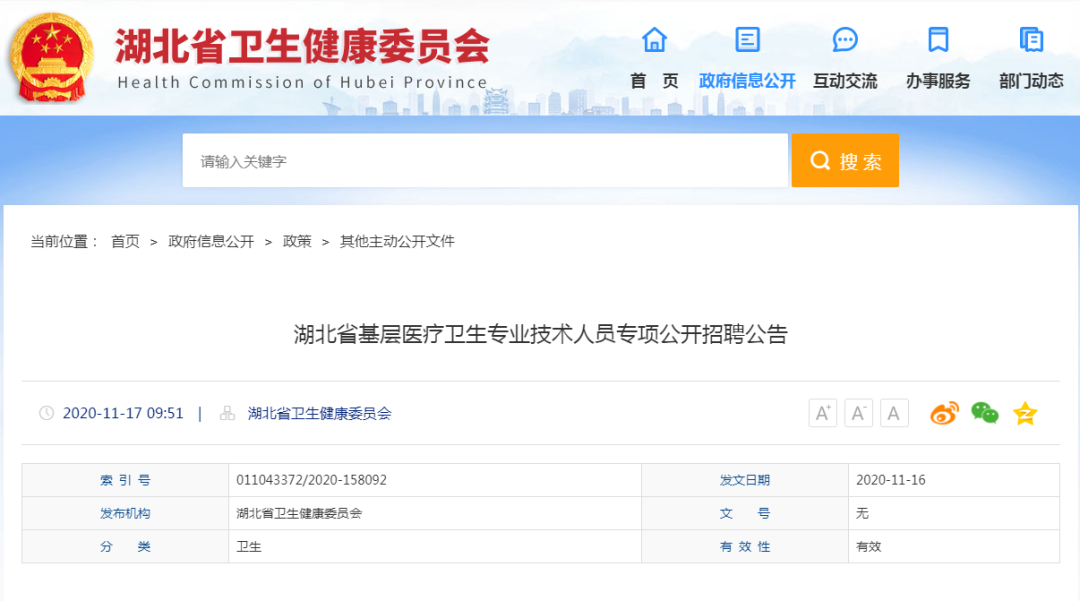
Task: Share the article via the Weibo icon
Action: (x=944, y=412)
